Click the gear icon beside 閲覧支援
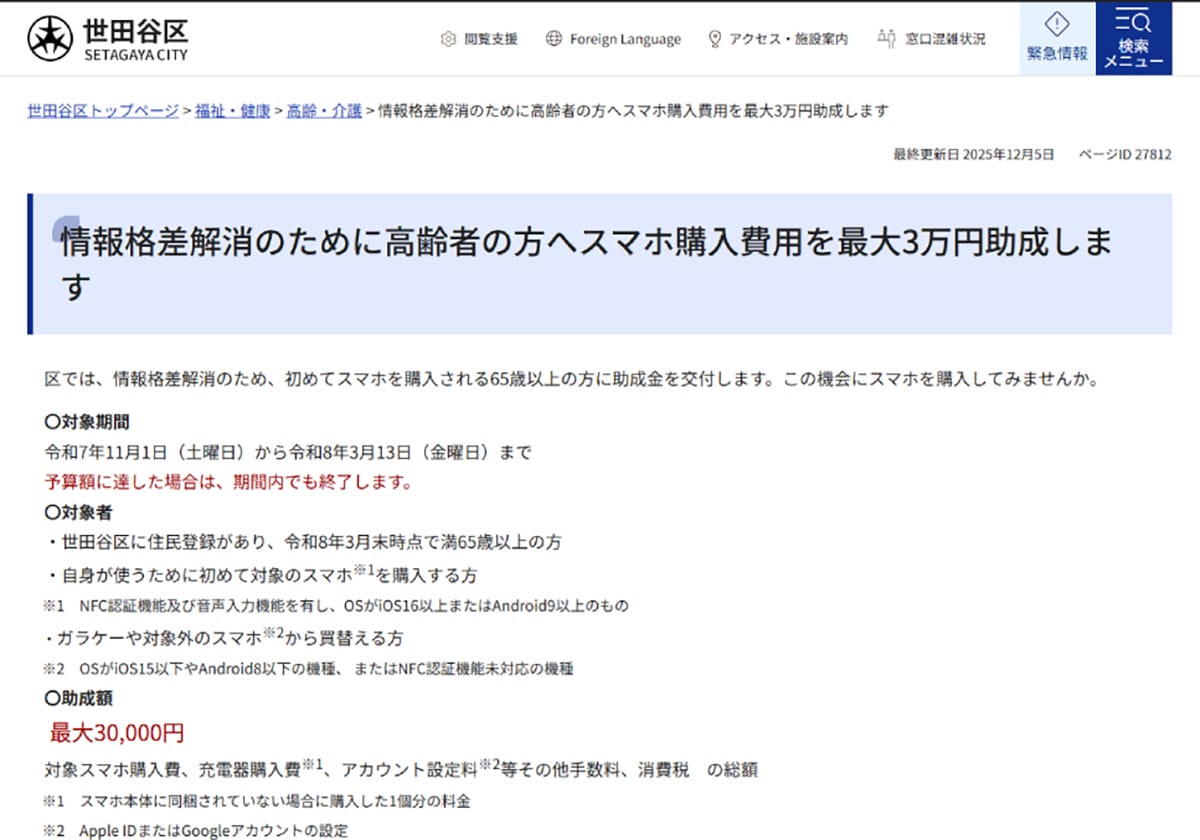Image resolution: width=1200 pixels, height=840 pixels. coord(447,38)
